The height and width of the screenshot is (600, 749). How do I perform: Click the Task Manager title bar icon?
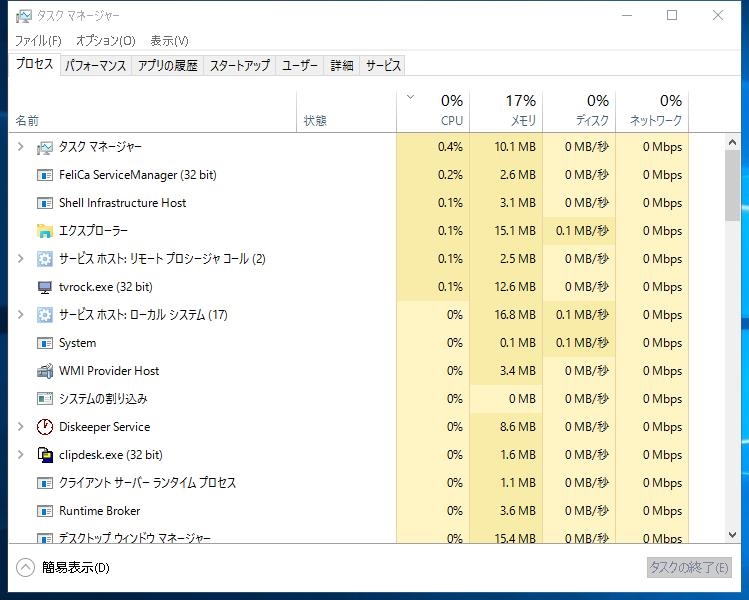(23, 16)
